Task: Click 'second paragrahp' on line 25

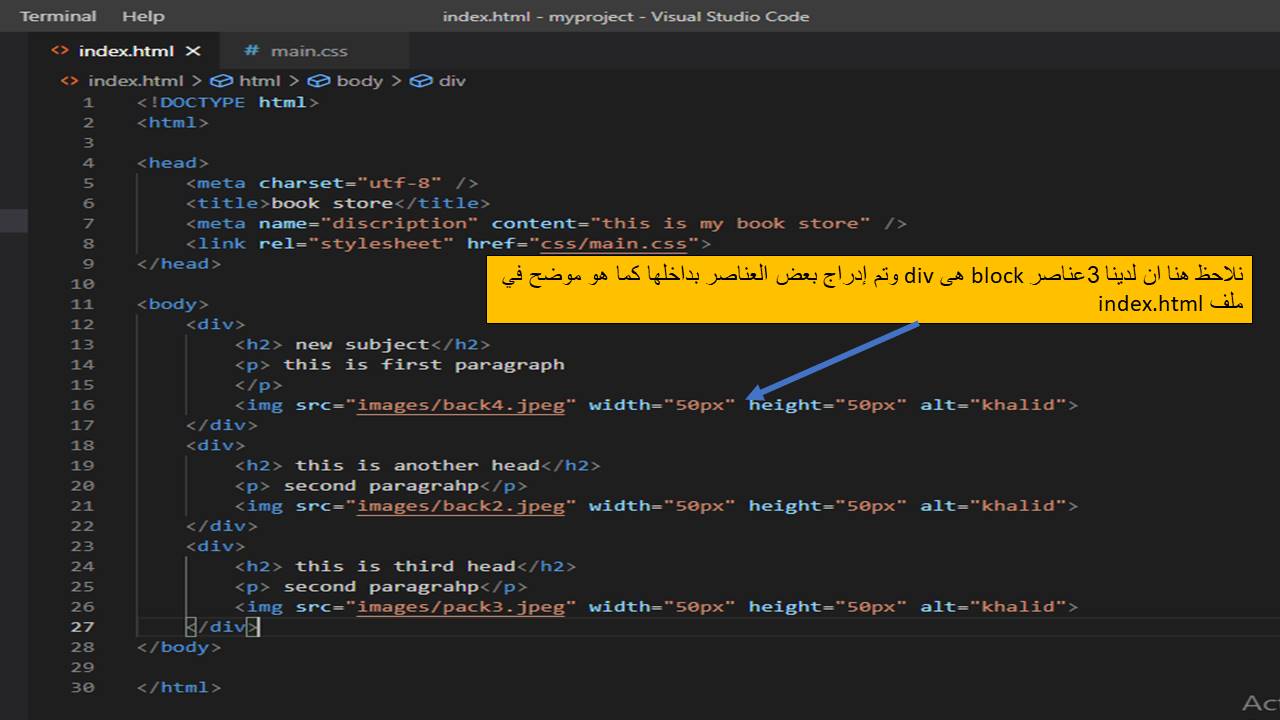Action: click(380, 587)
